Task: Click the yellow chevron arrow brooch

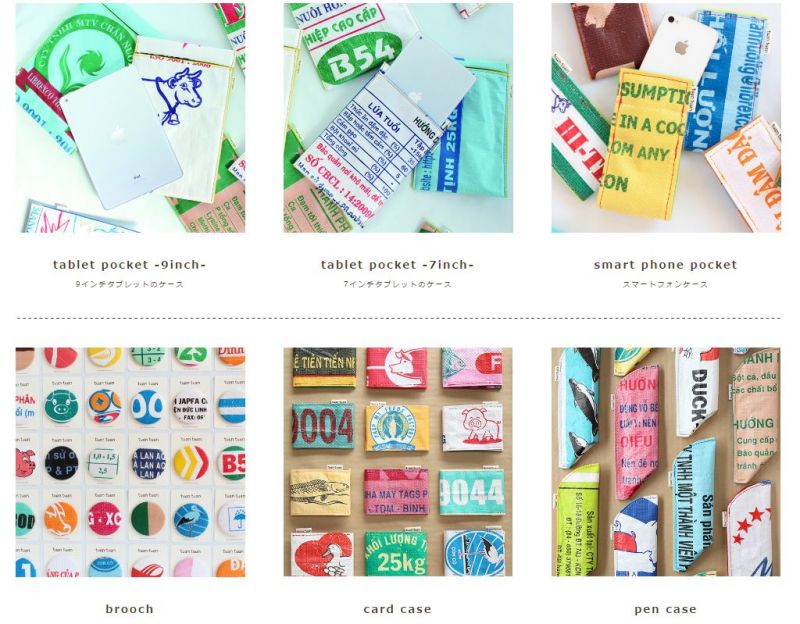Action: tap(190, 462)
